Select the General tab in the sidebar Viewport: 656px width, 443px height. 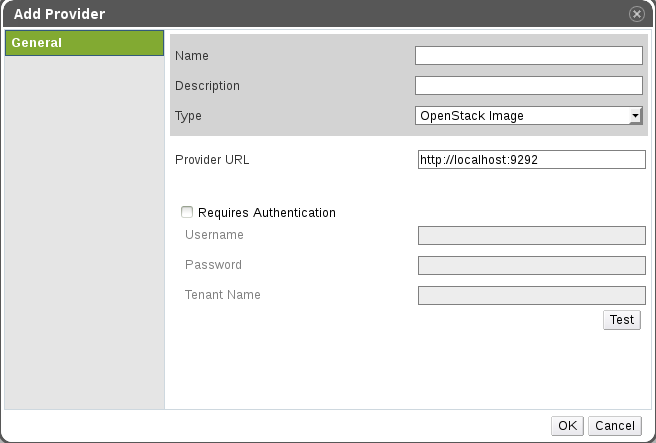[x=84, y=43]
